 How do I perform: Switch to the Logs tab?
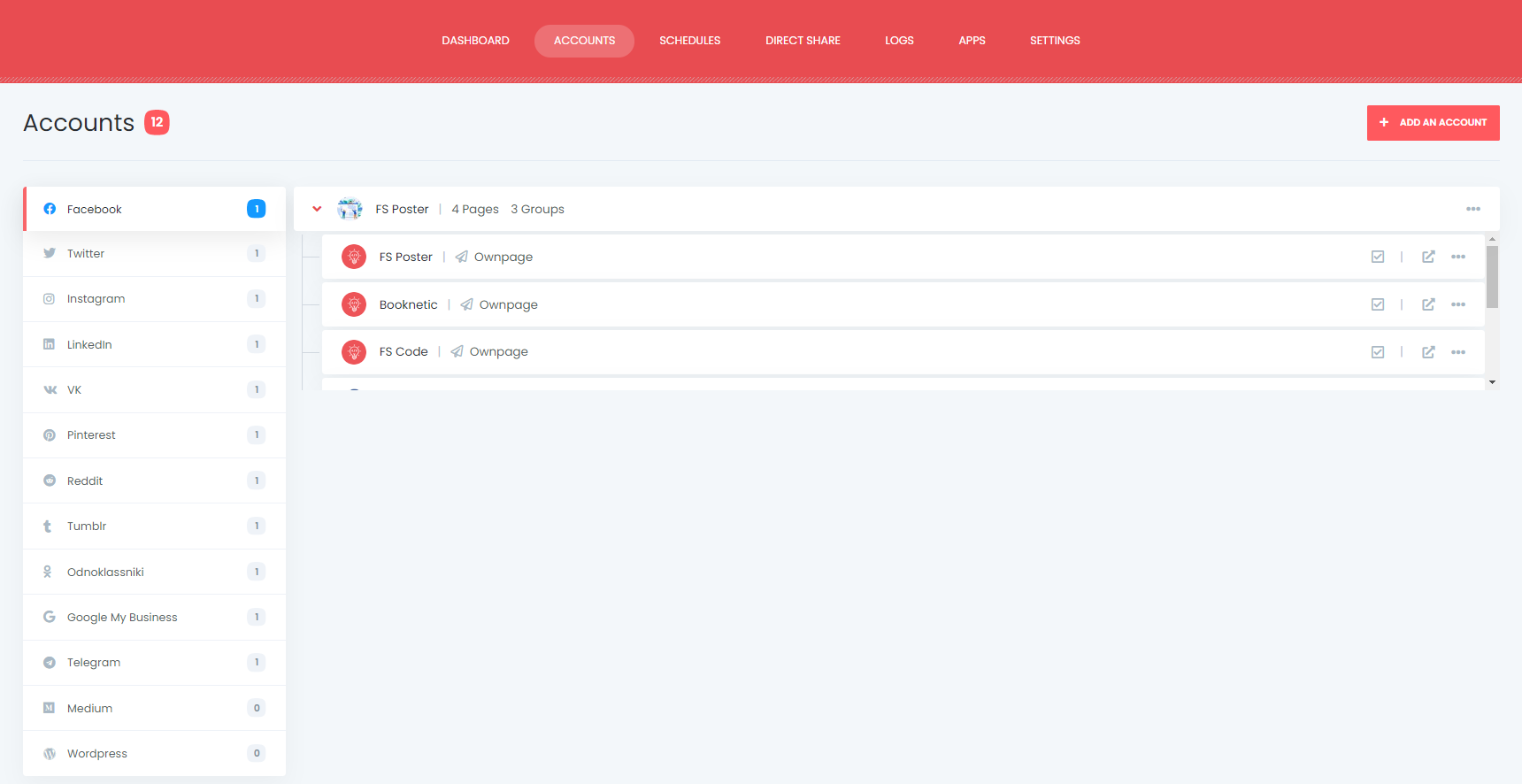click(x=899, y=41)
